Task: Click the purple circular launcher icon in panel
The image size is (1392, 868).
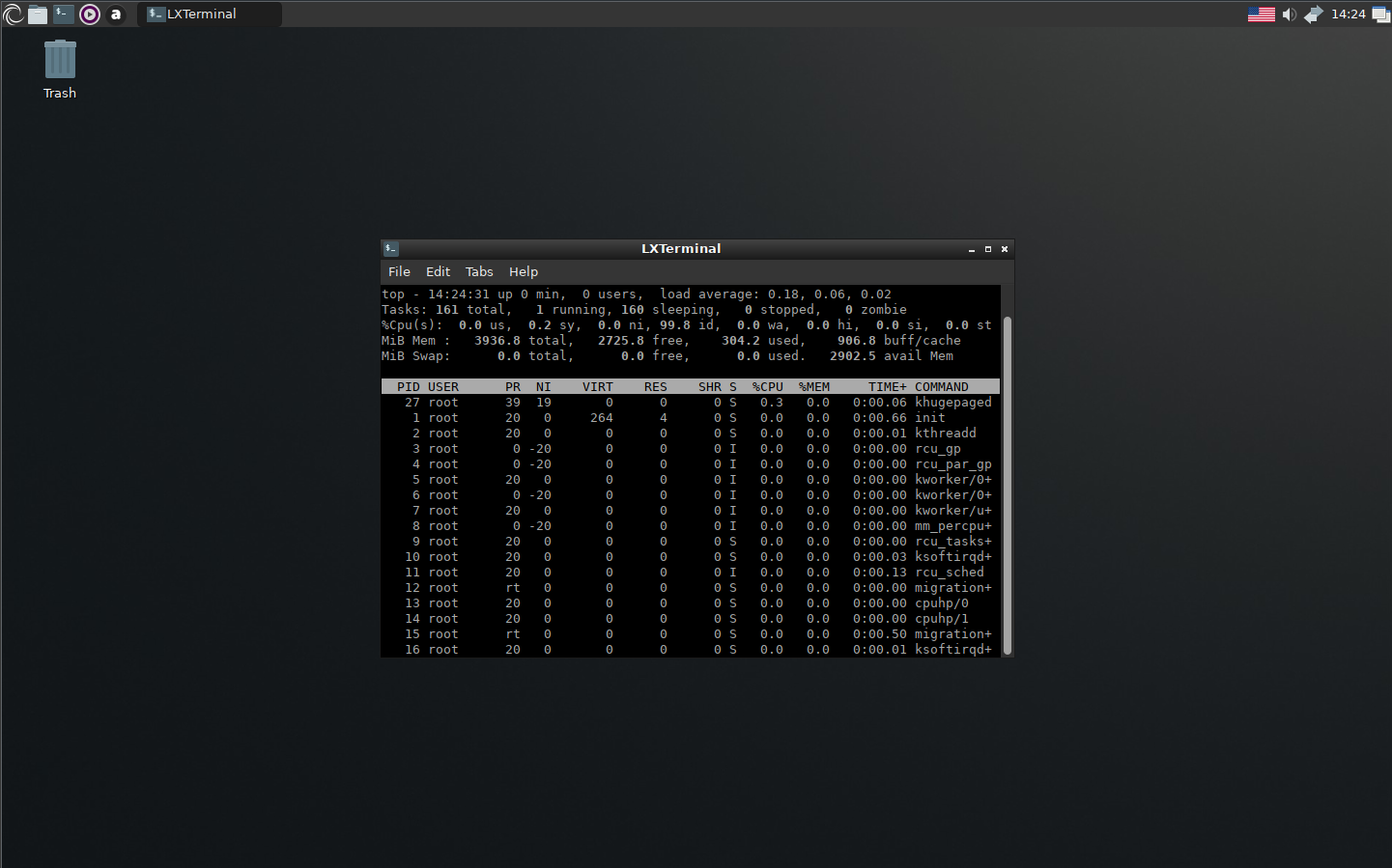Action: [x=90, y=14]
